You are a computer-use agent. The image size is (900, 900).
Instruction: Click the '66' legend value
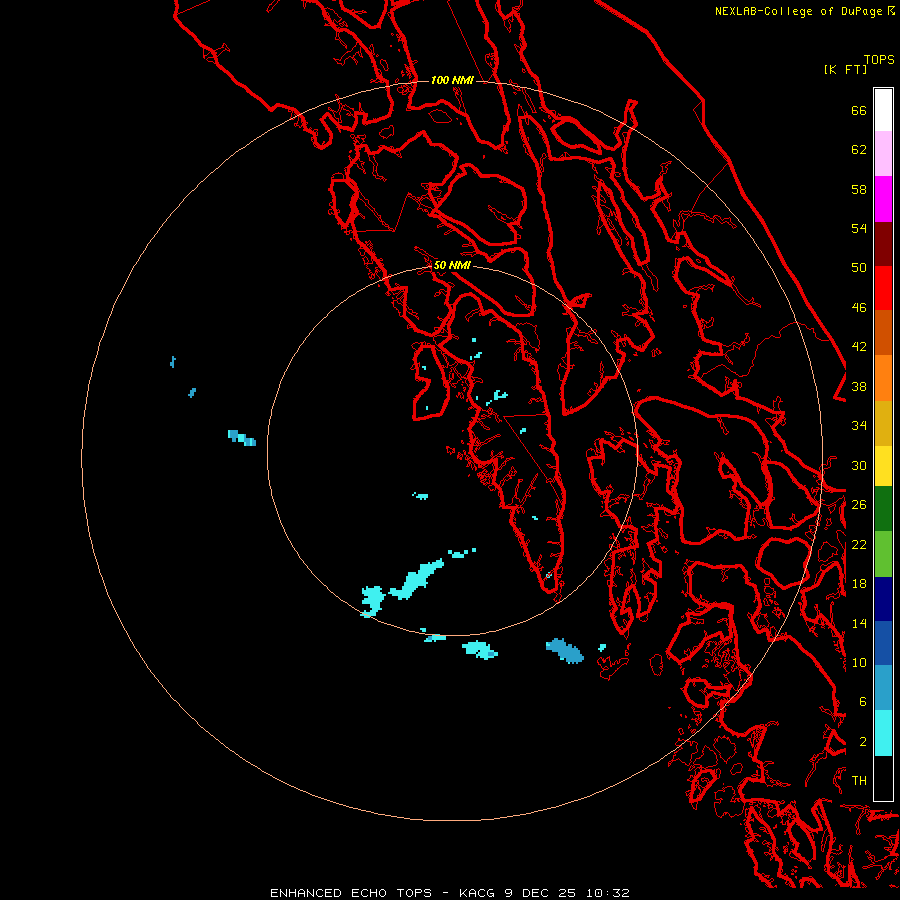coord(859,111)
